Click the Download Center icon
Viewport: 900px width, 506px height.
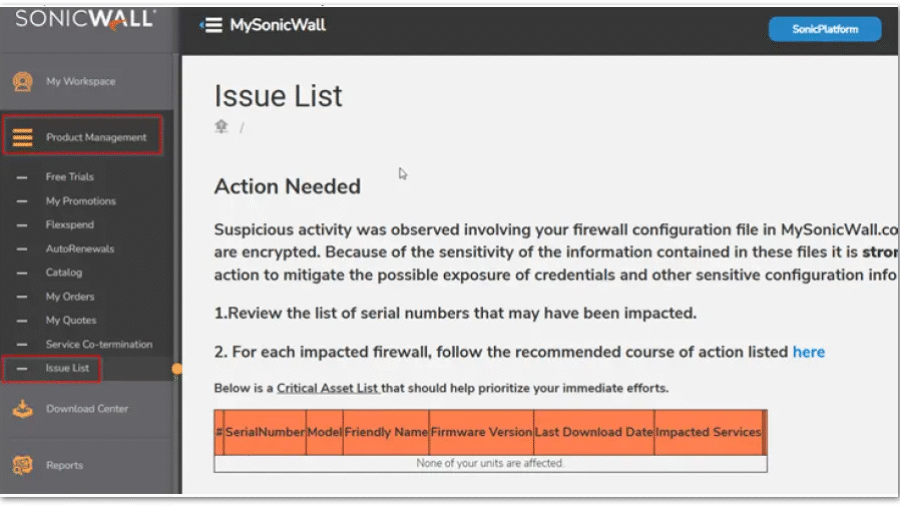(22, 408)
